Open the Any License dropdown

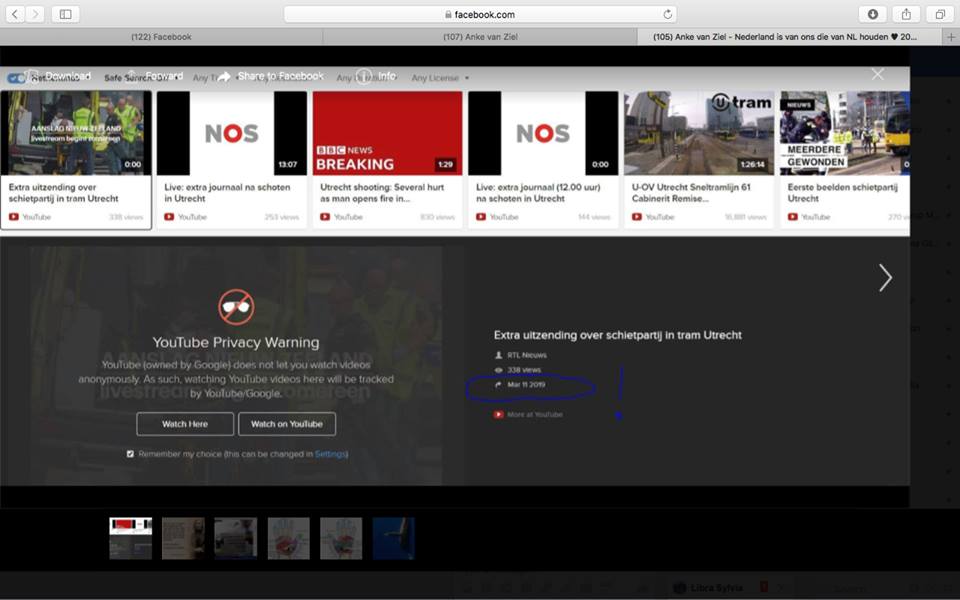440,78
